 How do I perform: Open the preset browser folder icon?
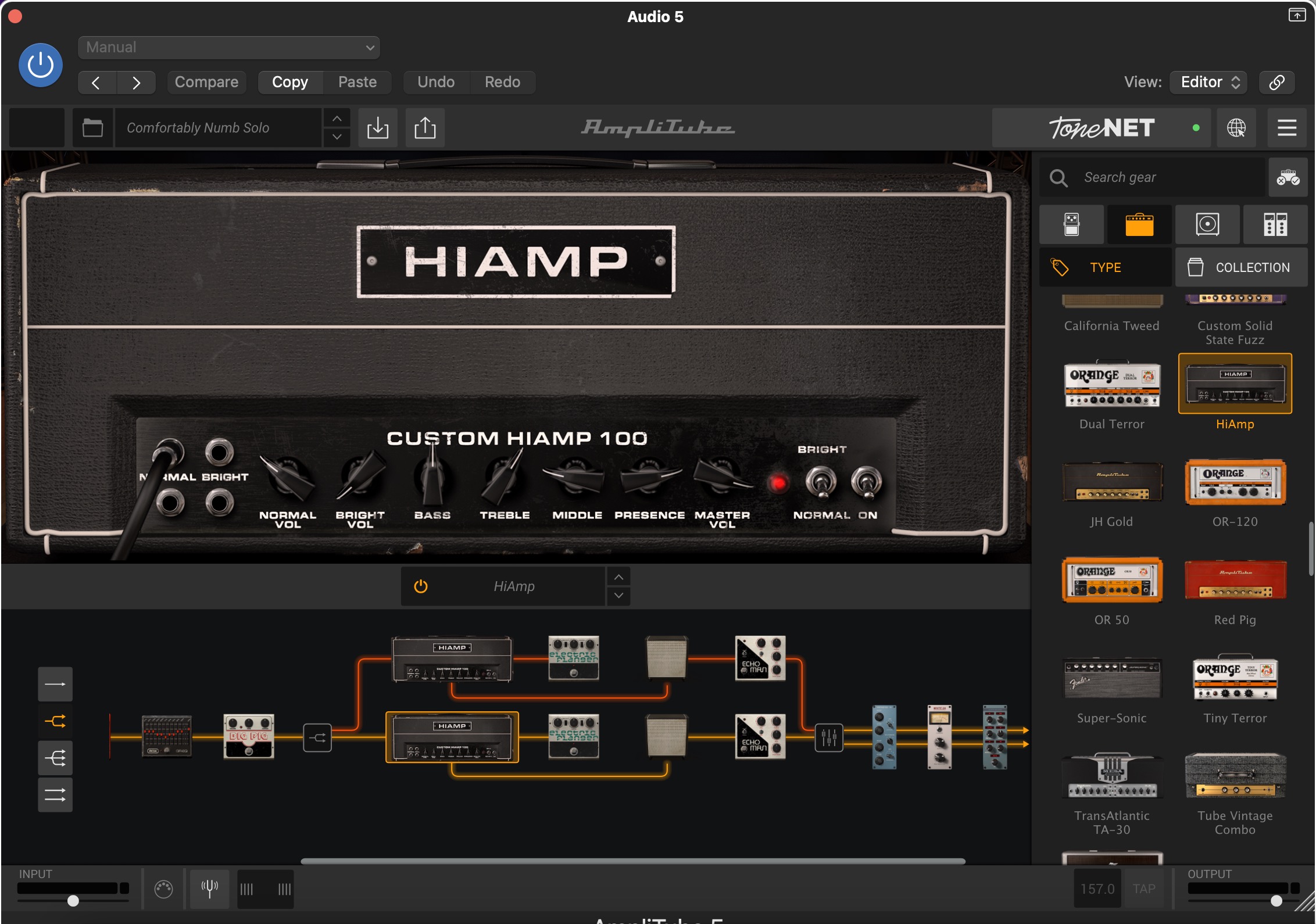tap(93, 127)
